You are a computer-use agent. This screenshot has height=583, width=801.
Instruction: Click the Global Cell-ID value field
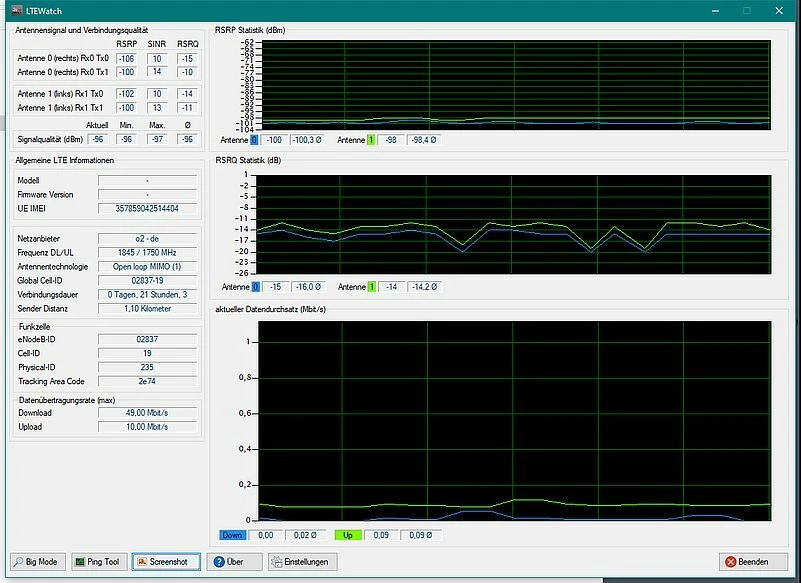147,281
